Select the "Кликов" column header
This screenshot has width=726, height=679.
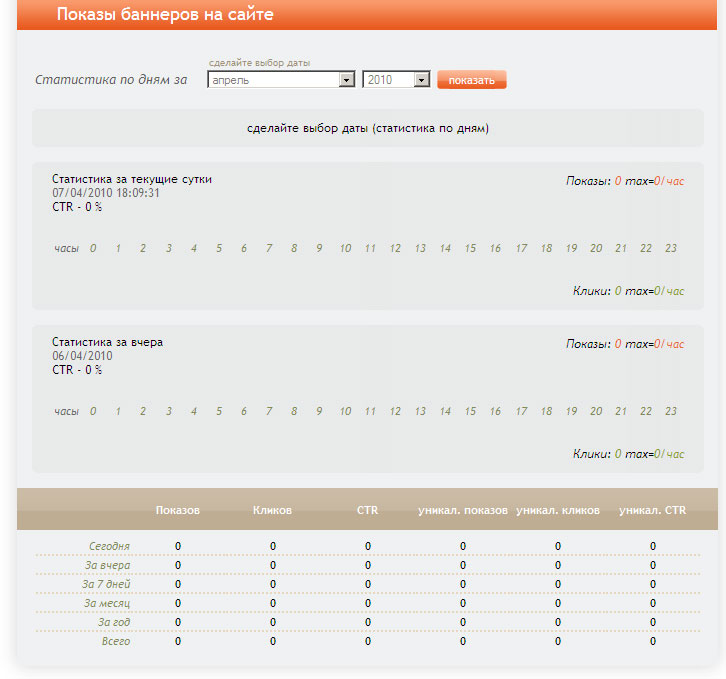click(x=272, y=510)
